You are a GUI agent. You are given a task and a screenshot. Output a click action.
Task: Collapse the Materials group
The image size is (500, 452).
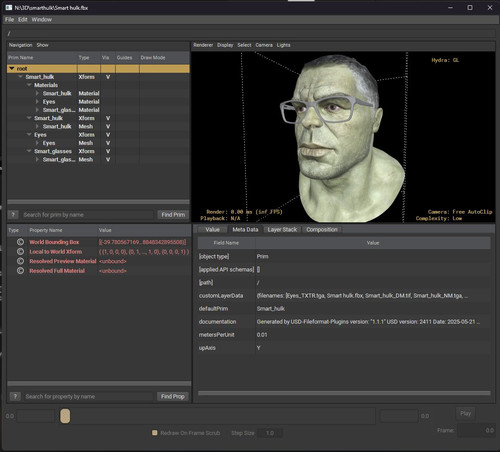pos(29,85)
